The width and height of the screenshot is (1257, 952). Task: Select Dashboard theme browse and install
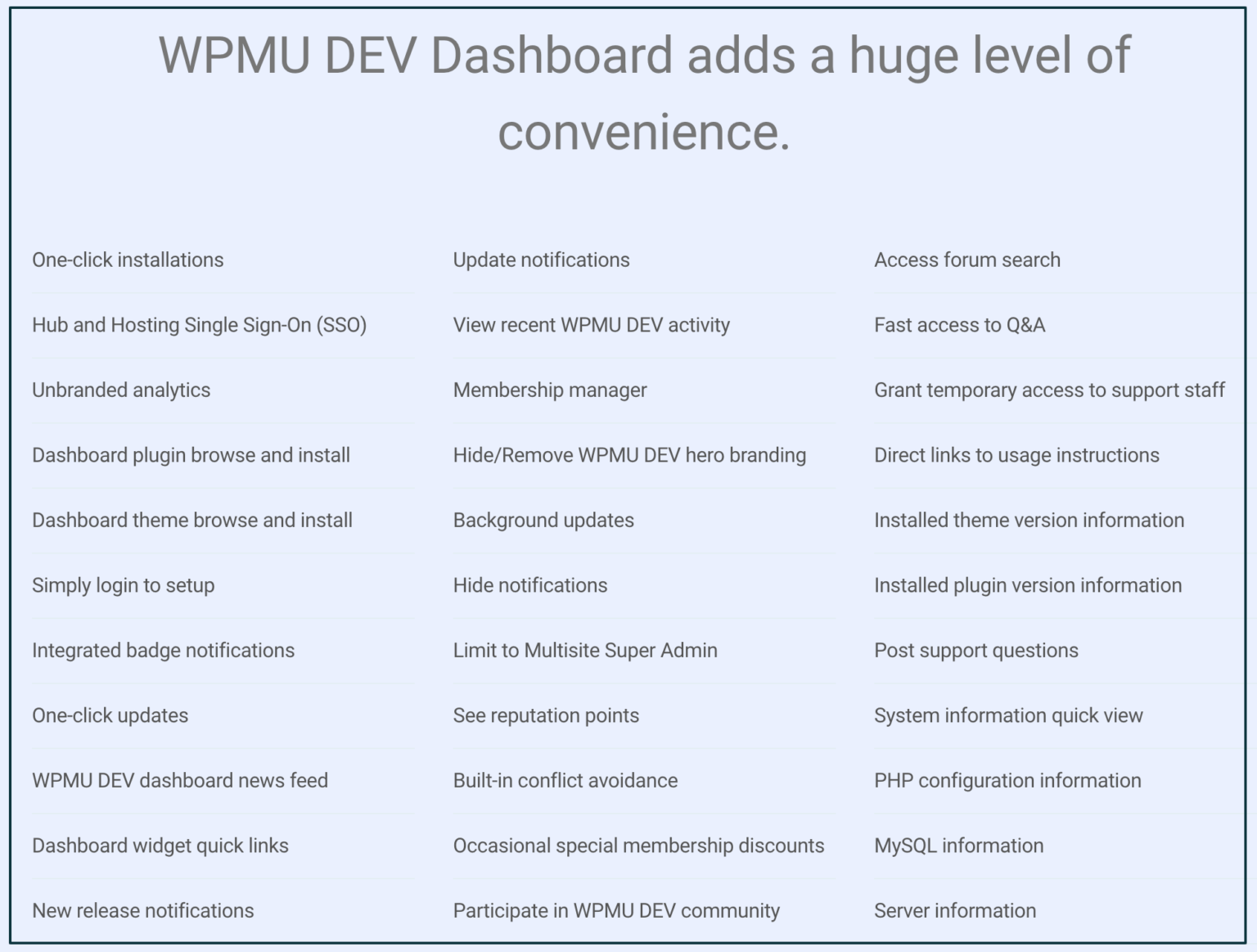coord(191,520)
